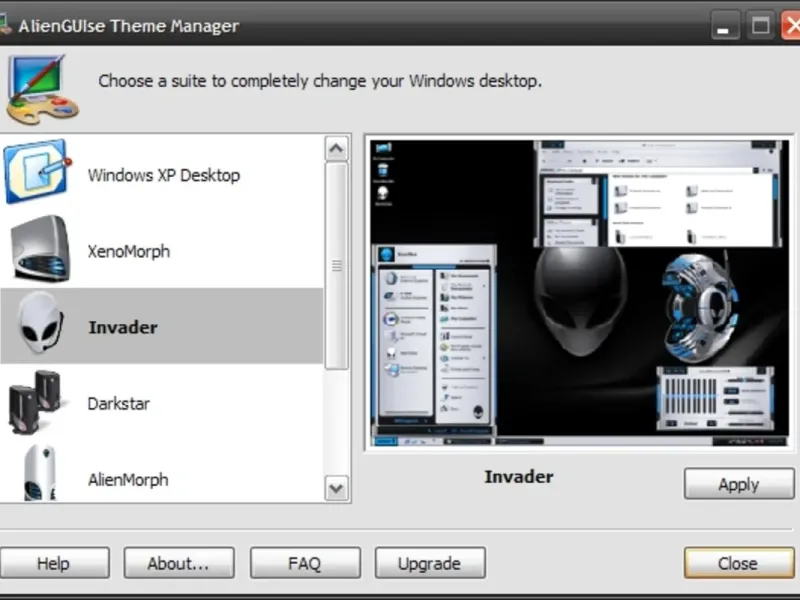The image size is (800, 600).
Task: Select the XenoMorph suite name
Action: [129, 252]
